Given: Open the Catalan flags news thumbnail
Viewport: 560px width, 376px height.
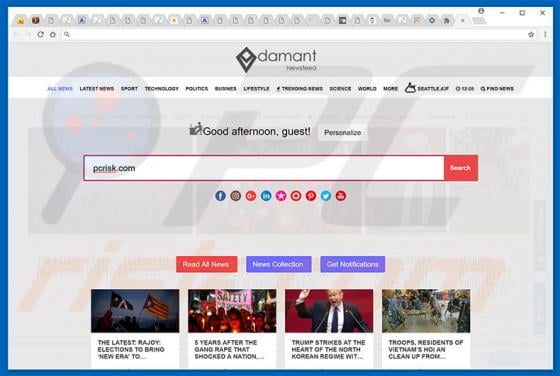Looking at the screenshot, I should point(135,311).
